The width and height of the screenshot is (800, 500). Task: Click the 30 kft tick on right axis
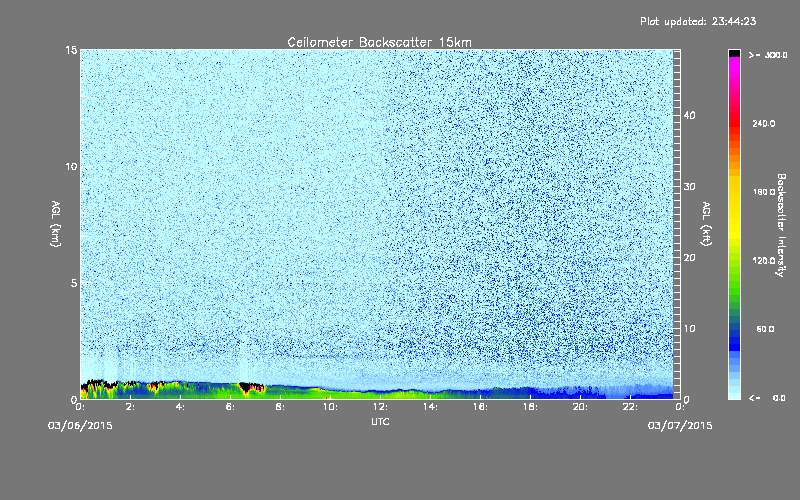(x=689, y=186)
